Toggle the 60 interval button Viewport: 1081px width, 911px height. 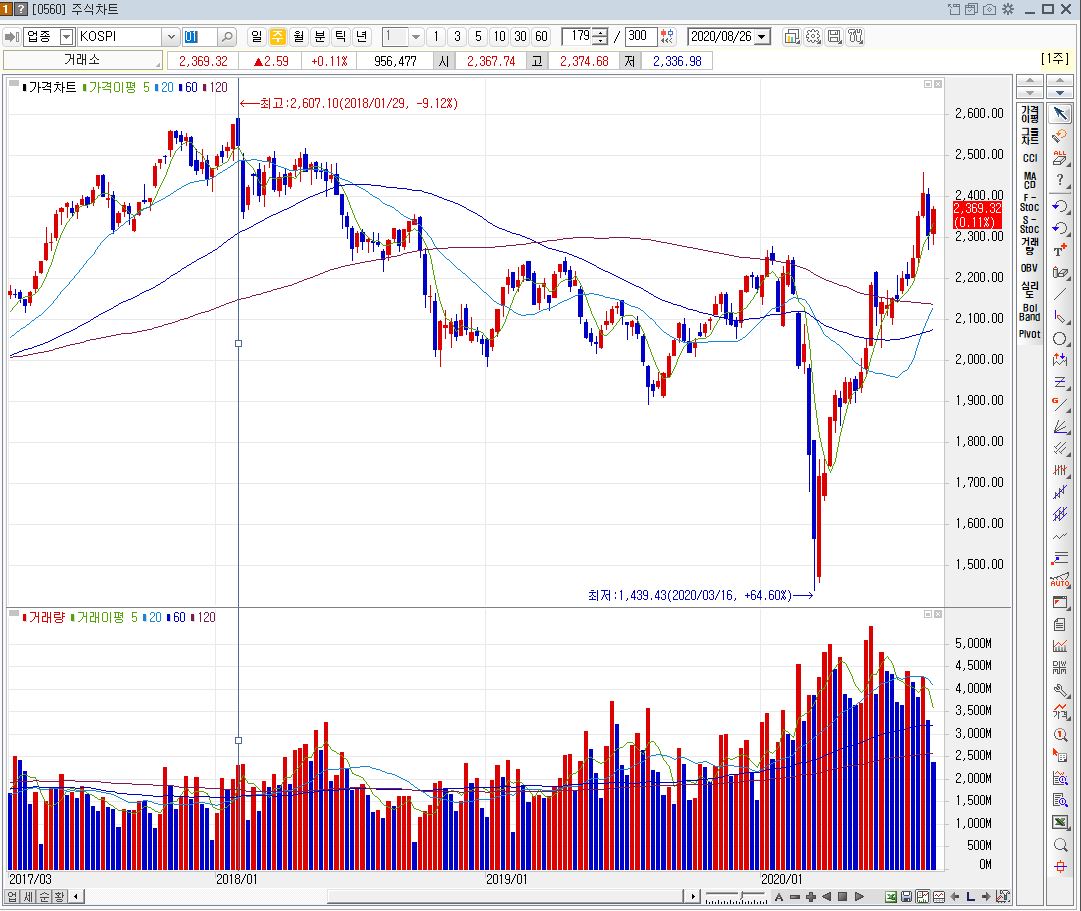(542, 37)
